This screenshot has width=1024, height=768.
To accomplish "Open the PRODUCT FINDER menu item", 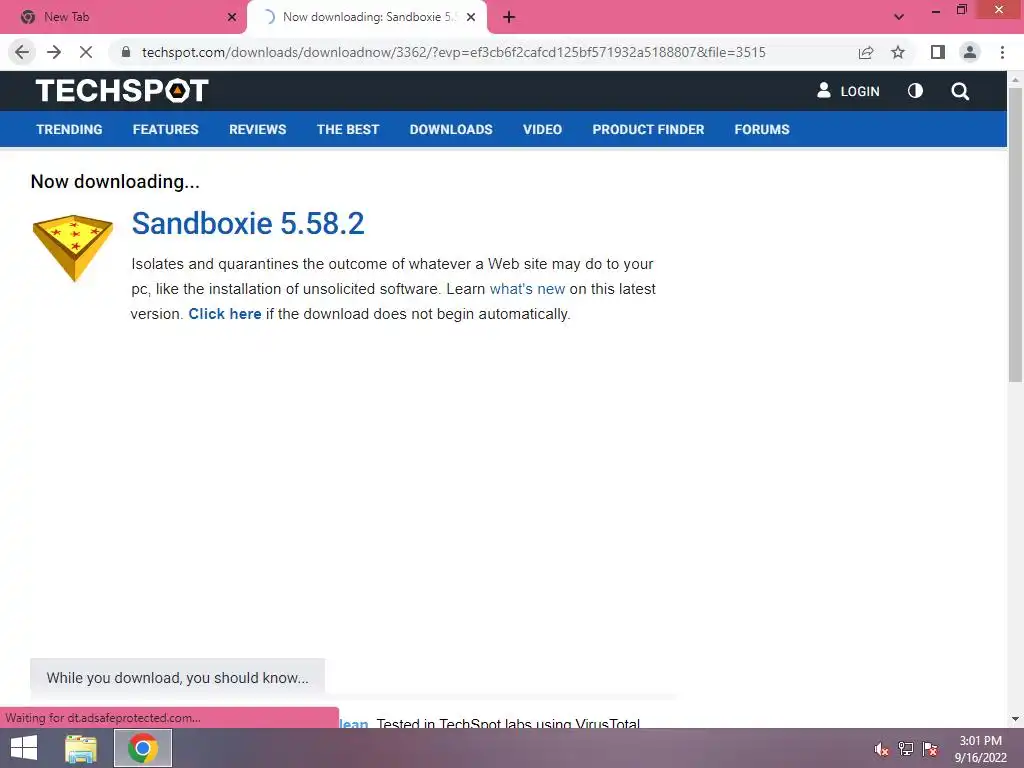I will click(x=648, y=129).
